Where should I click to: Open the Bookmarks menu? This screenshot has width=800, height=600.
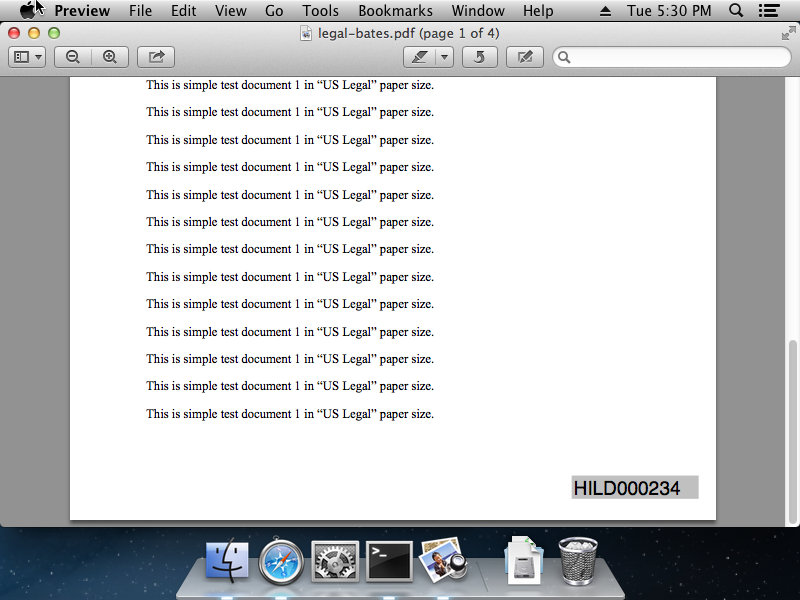click(x=395, y=11)
